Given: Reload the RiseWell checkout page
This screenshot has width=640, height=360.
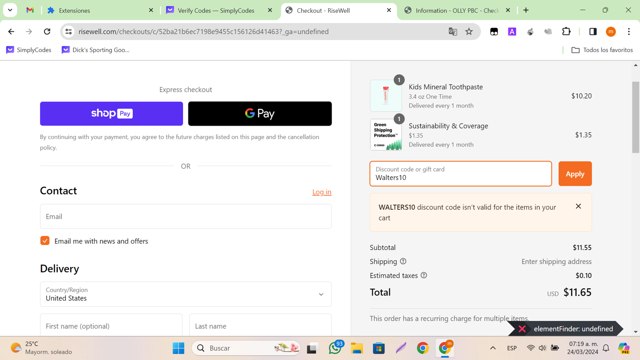Looking at the screenshot, I should click(47, 31).
